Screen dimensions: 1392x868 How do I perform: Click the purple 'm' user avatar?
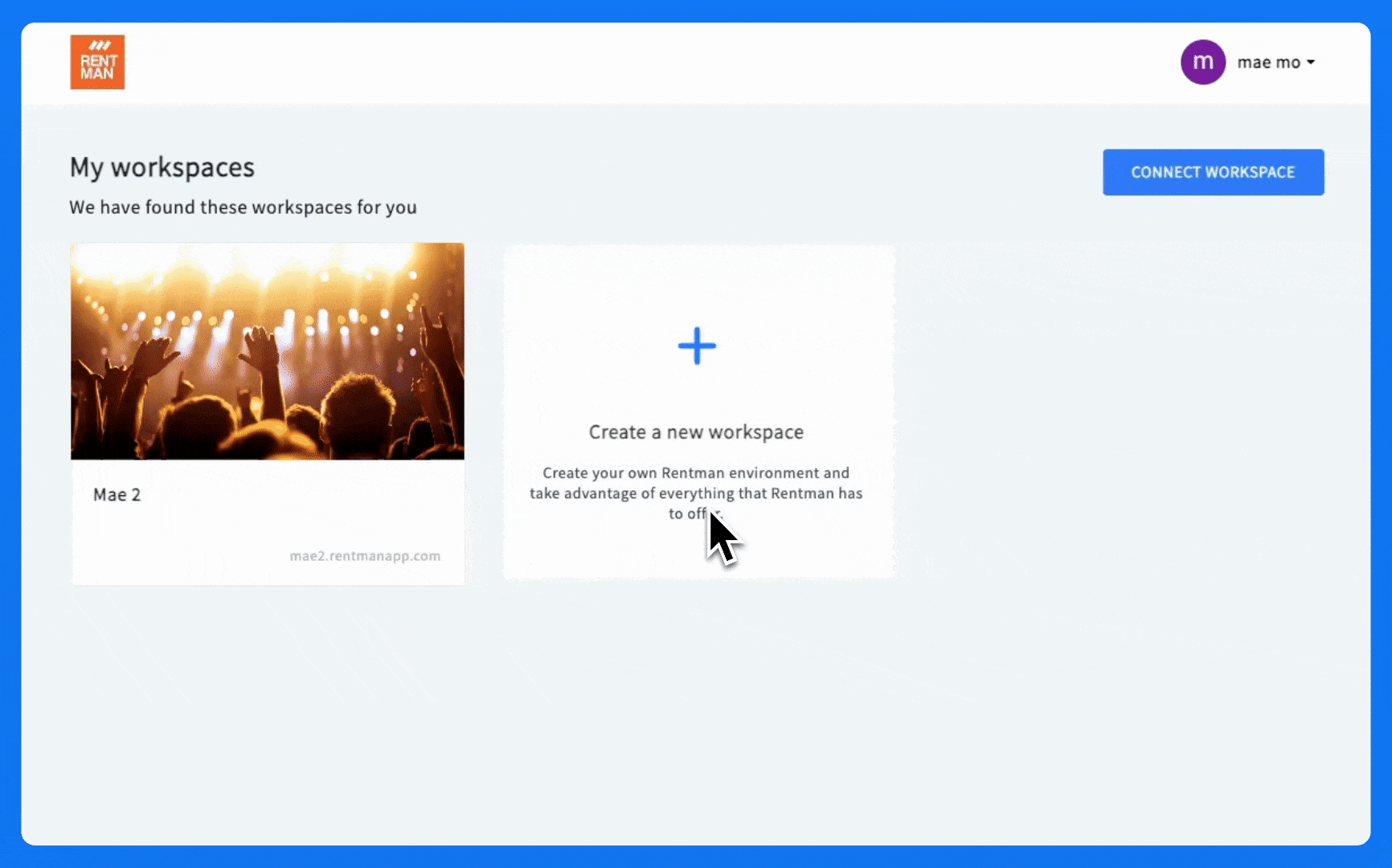1202,62
